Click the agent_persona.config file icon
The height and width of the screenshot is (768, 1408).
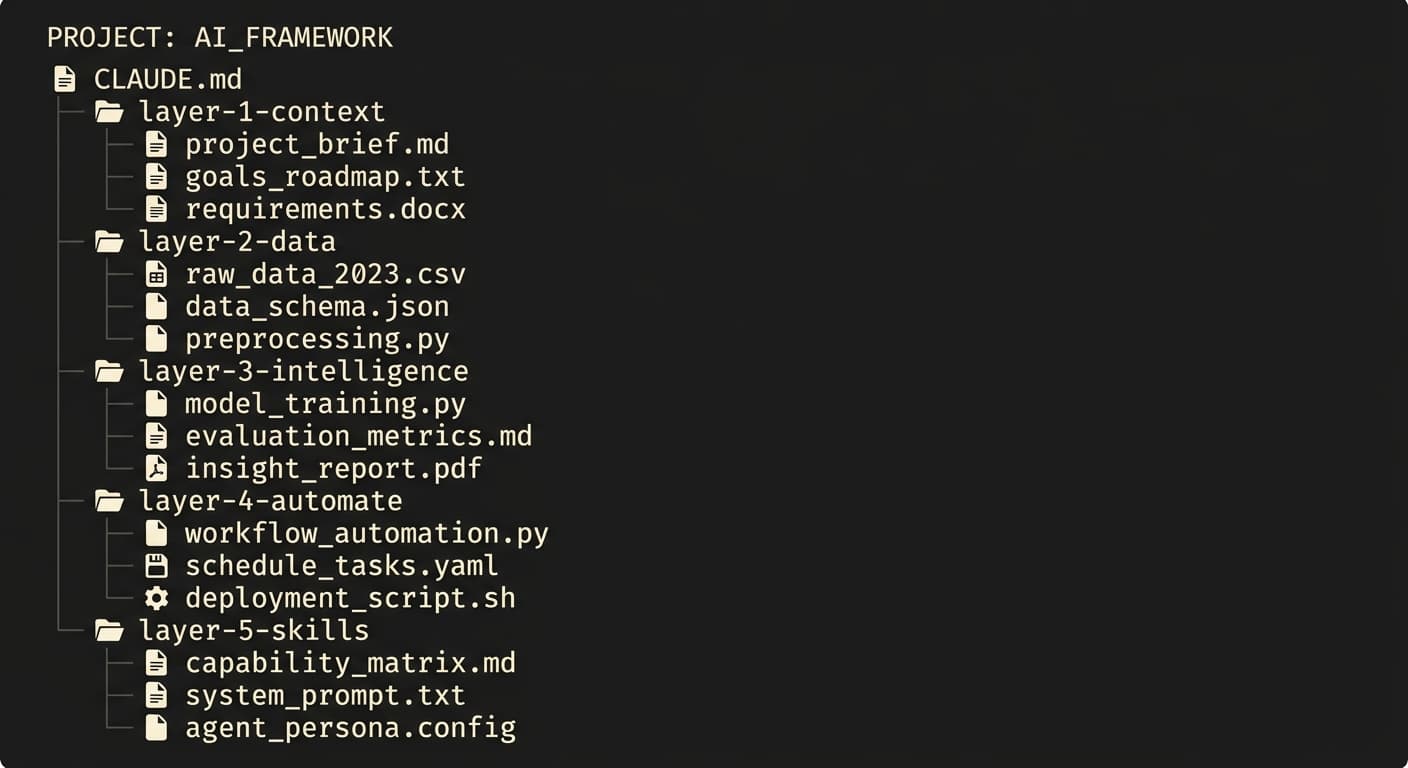click(x=156, y=728)
